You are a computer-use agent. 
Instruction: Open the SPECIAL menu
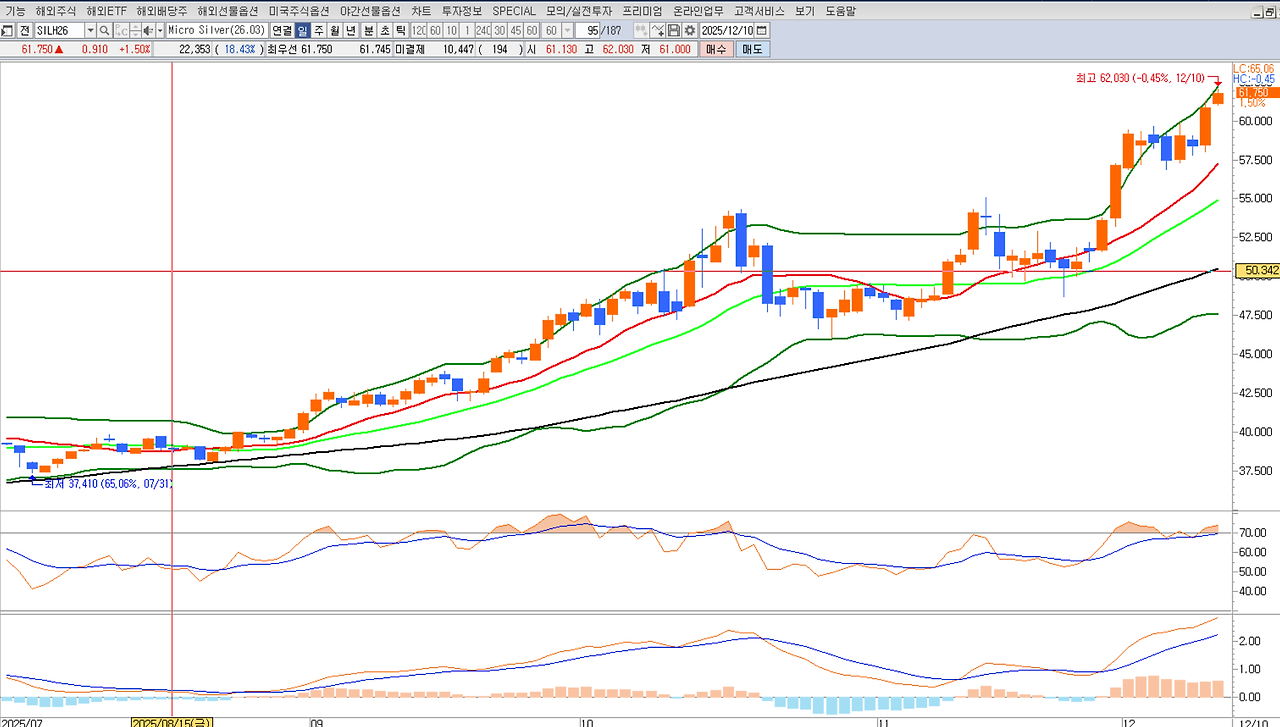pos(514,11)
